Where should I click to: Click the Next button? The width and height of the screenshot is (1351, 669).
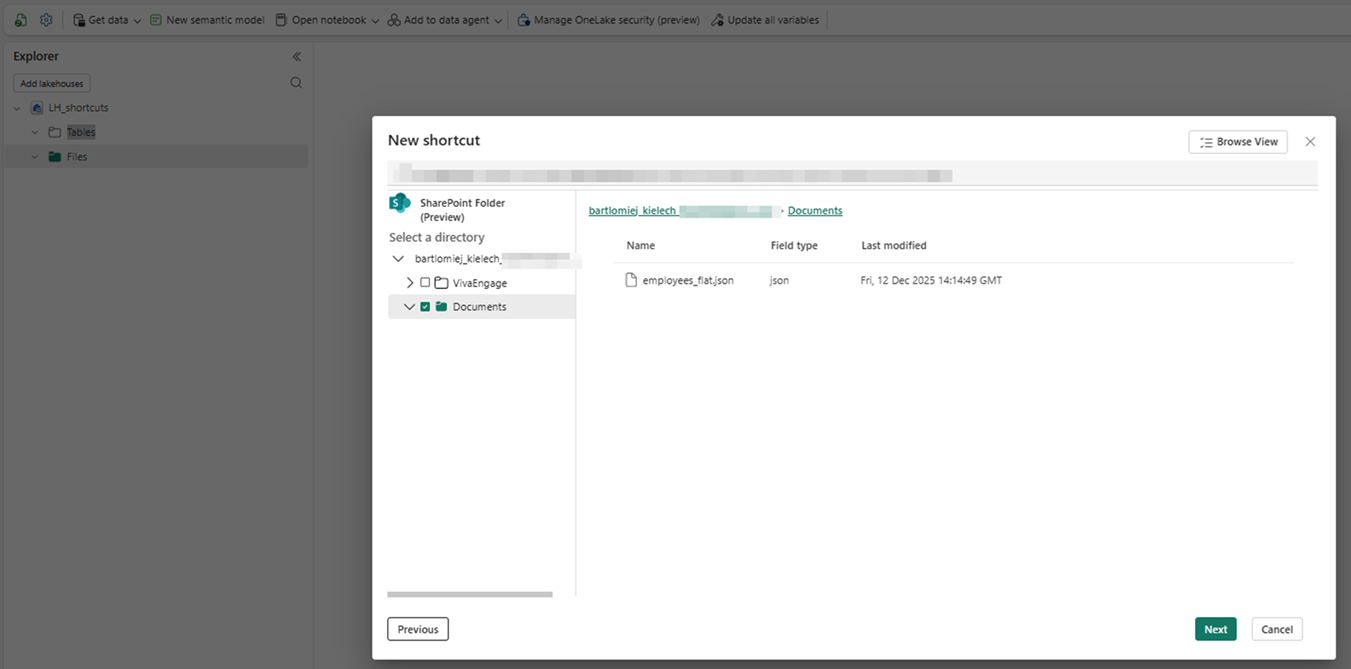(1215, 629)
